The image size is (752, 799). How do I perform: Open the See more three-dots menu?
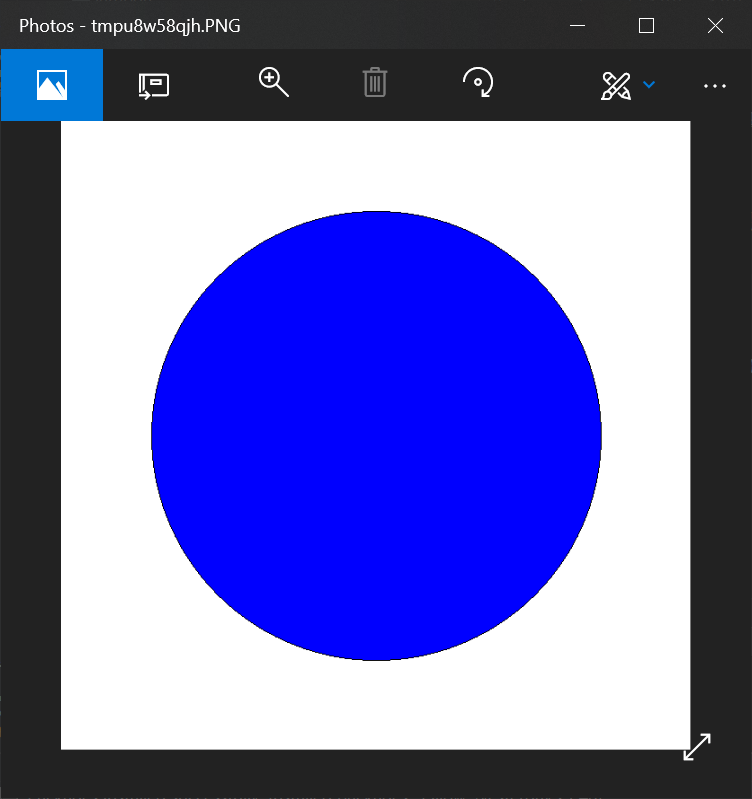coord(715,86)
